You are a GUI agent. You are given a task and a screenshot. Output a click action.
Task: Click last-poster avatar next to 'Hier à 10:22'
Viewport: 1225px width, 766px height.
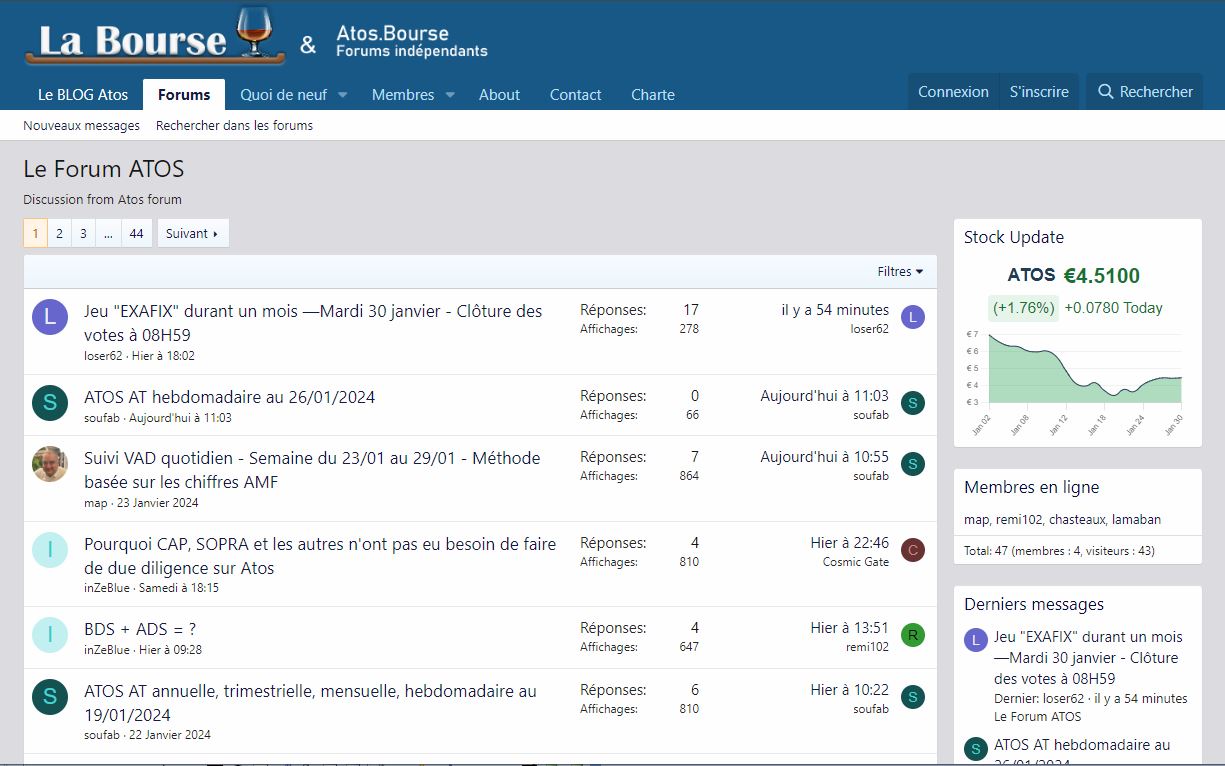(x=913, y=697)
